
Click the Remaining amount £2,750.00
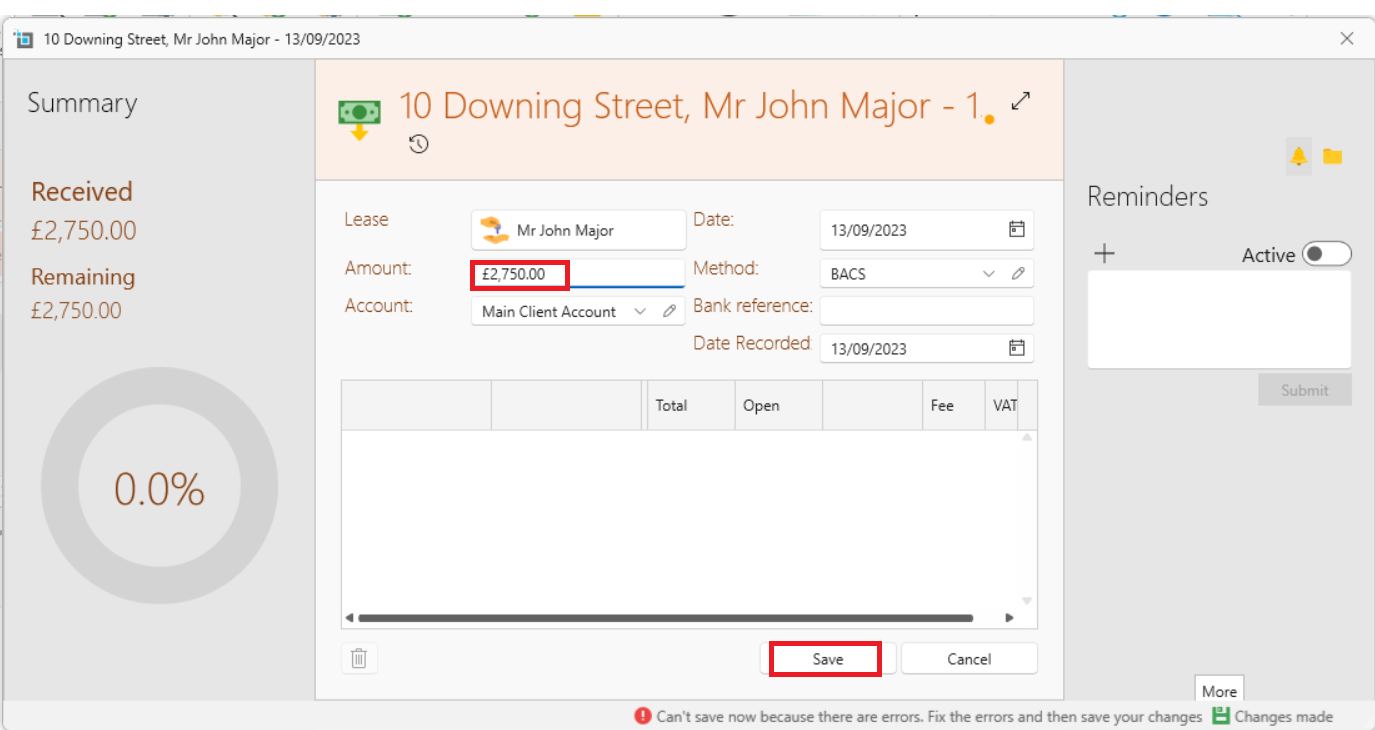click(76, 310)
